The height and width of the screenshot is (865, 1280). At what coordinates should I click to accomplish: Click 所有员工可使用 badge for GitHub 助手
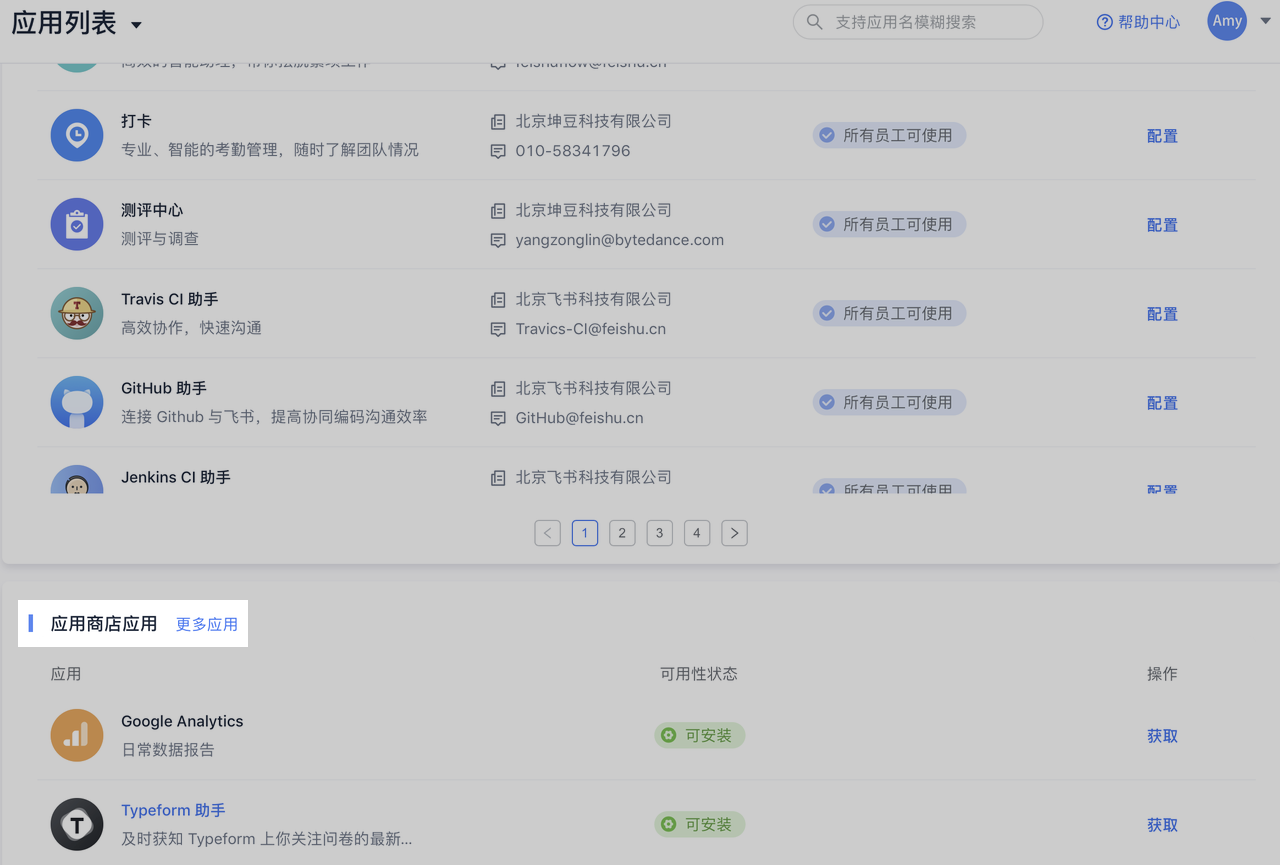[889, 402]
